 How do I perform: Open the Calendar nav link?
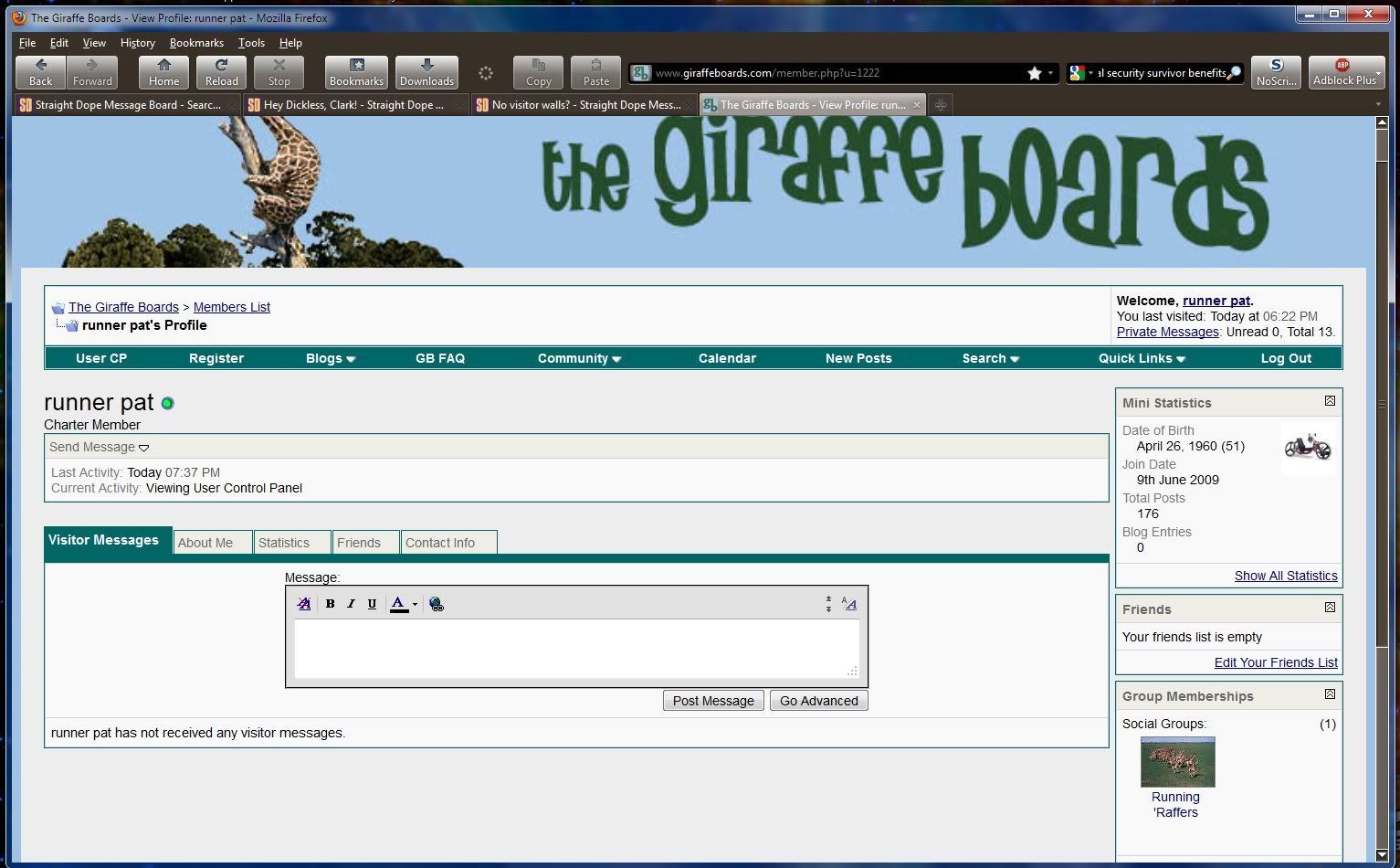[x=727, y=358]
